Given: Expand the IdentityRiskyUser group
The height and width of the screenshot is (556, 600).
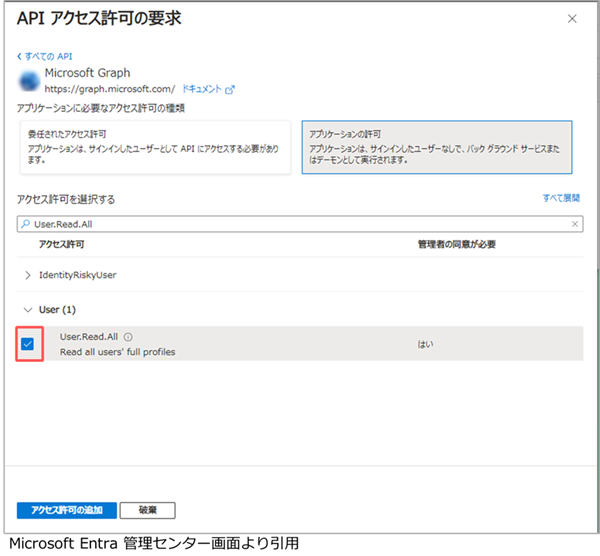Looking at the screenshot, I should tap(28, 274).
